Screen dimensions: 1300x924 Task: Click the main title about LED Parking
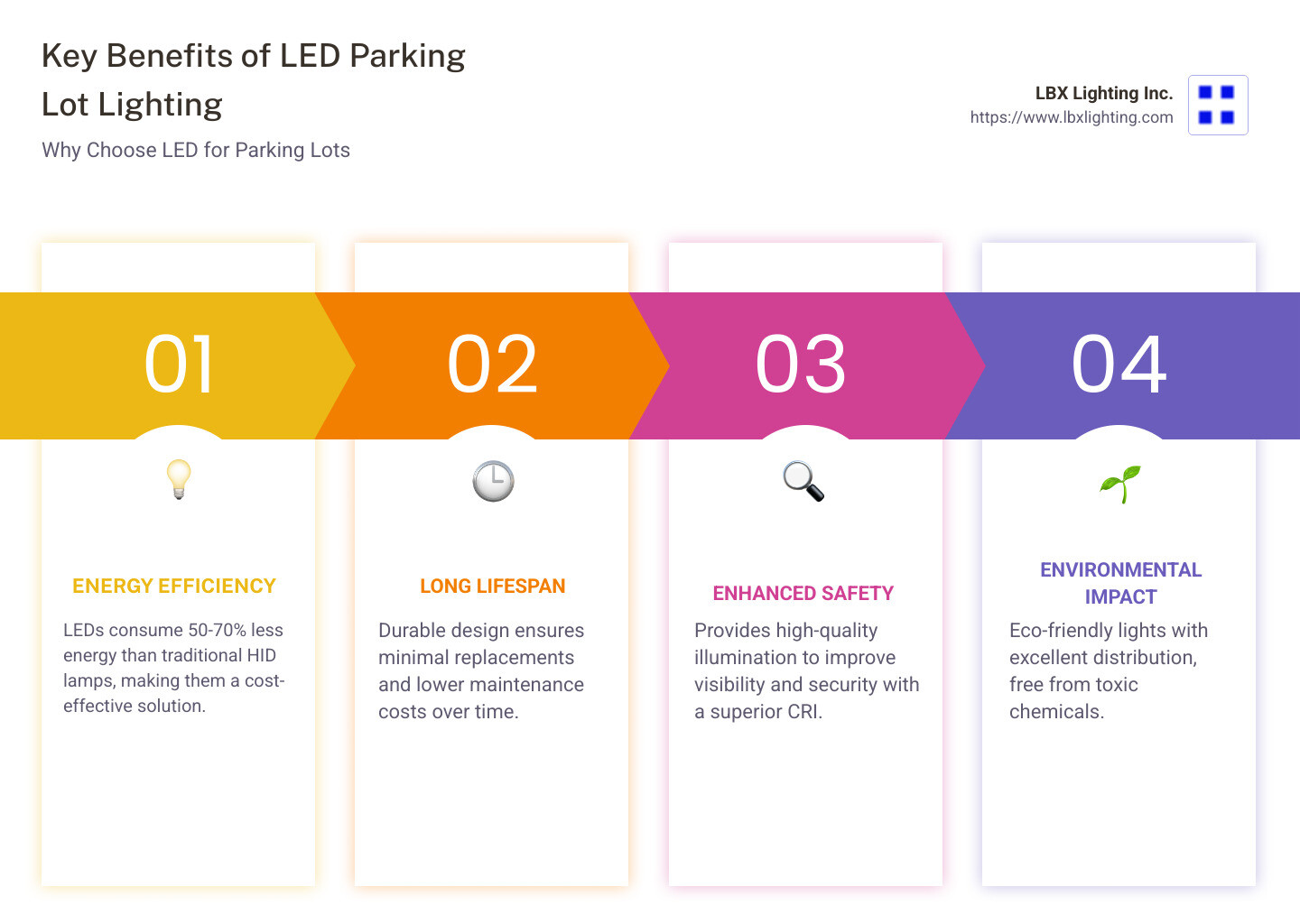(x=254, y=80)
